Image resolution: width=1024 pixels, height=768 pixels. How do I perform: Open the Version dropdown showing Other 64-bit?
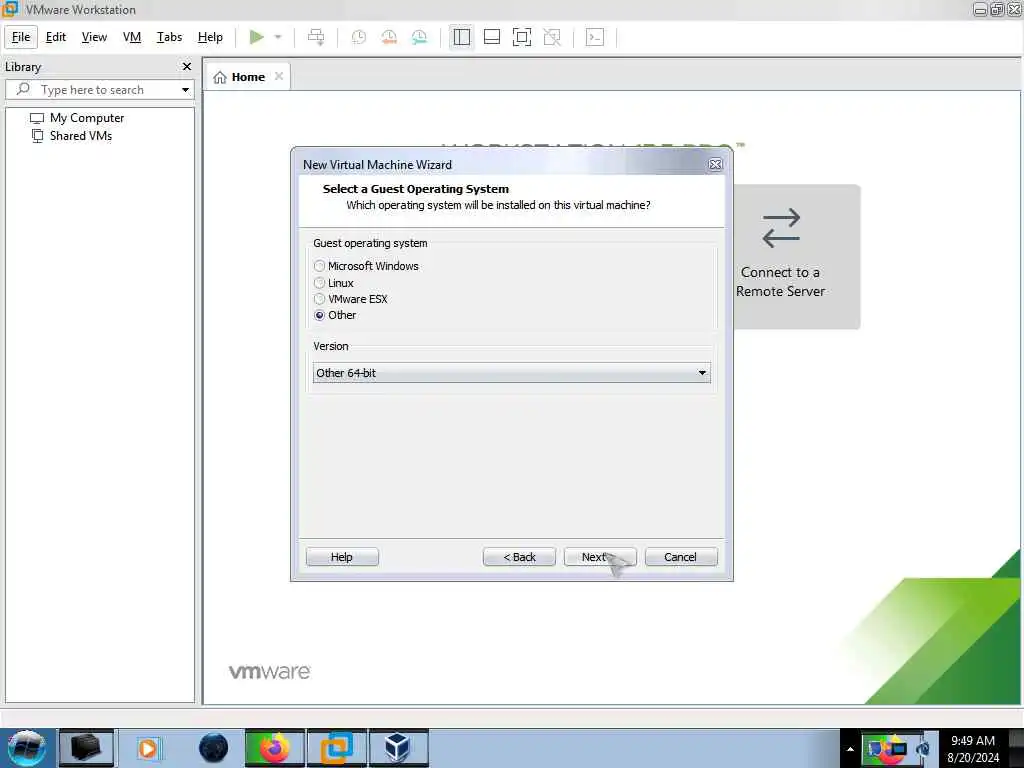tap(511, 373)
